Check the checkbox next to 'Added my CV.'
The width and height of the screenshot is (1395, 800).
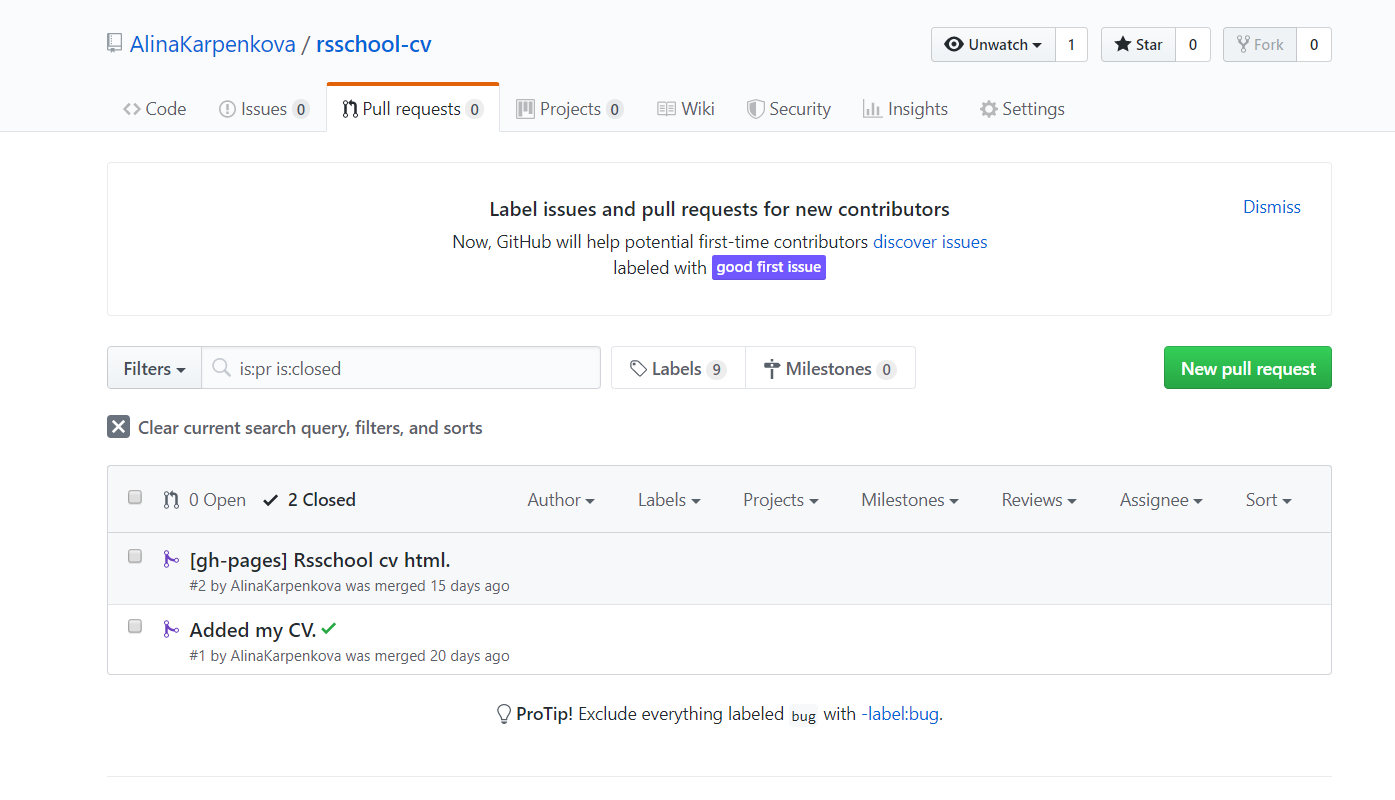[x=134, y=626]
